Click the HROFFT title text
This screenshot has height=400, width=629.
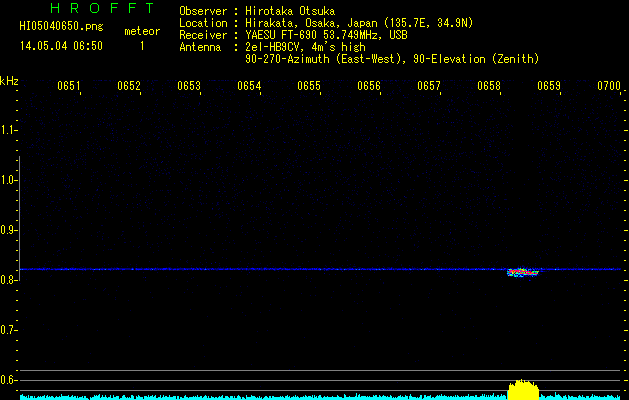tap(103, 8)
